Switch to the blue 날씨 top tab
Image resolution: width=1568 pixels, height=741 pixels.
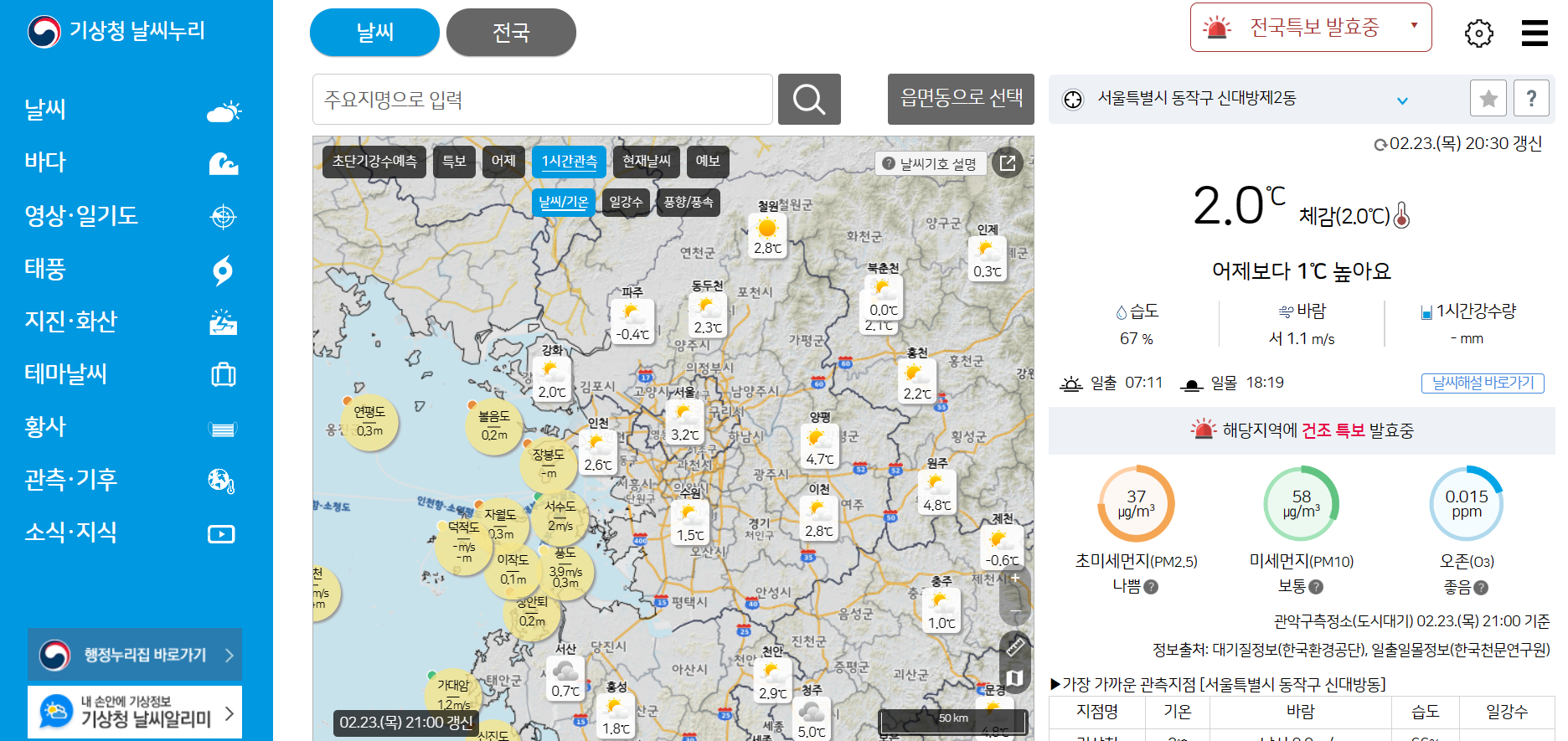[374, 33]
